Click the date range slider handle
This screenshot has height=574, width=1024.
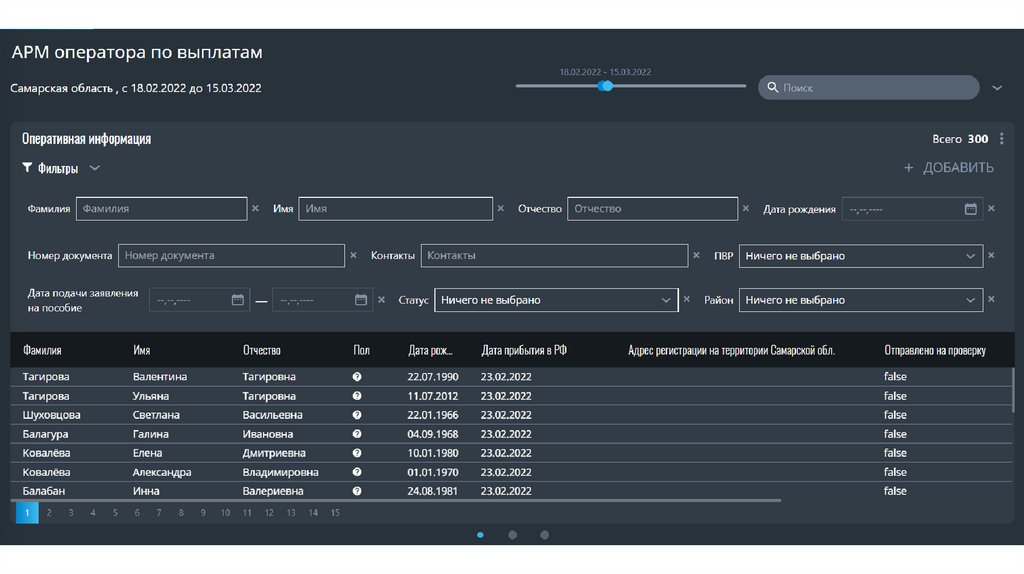click(x=606, y=86)
